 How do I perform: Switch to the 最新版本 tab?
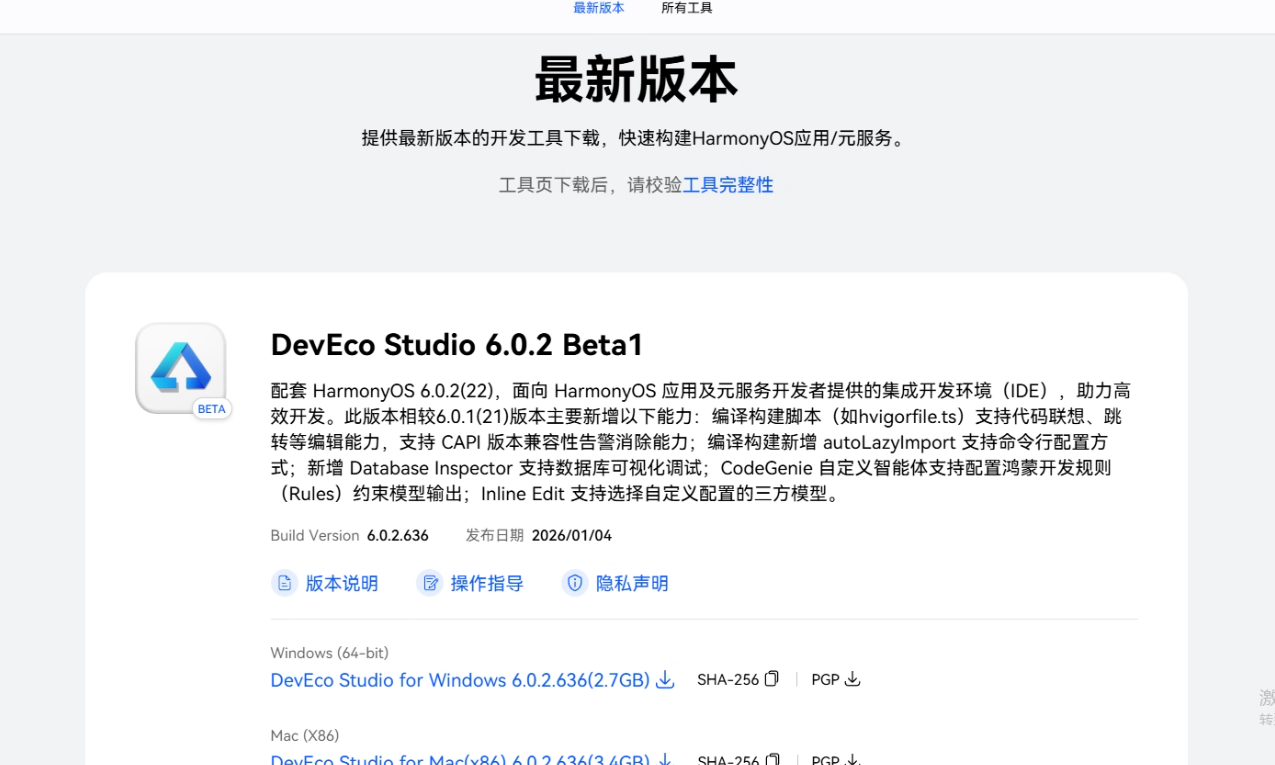click(598, 8)
